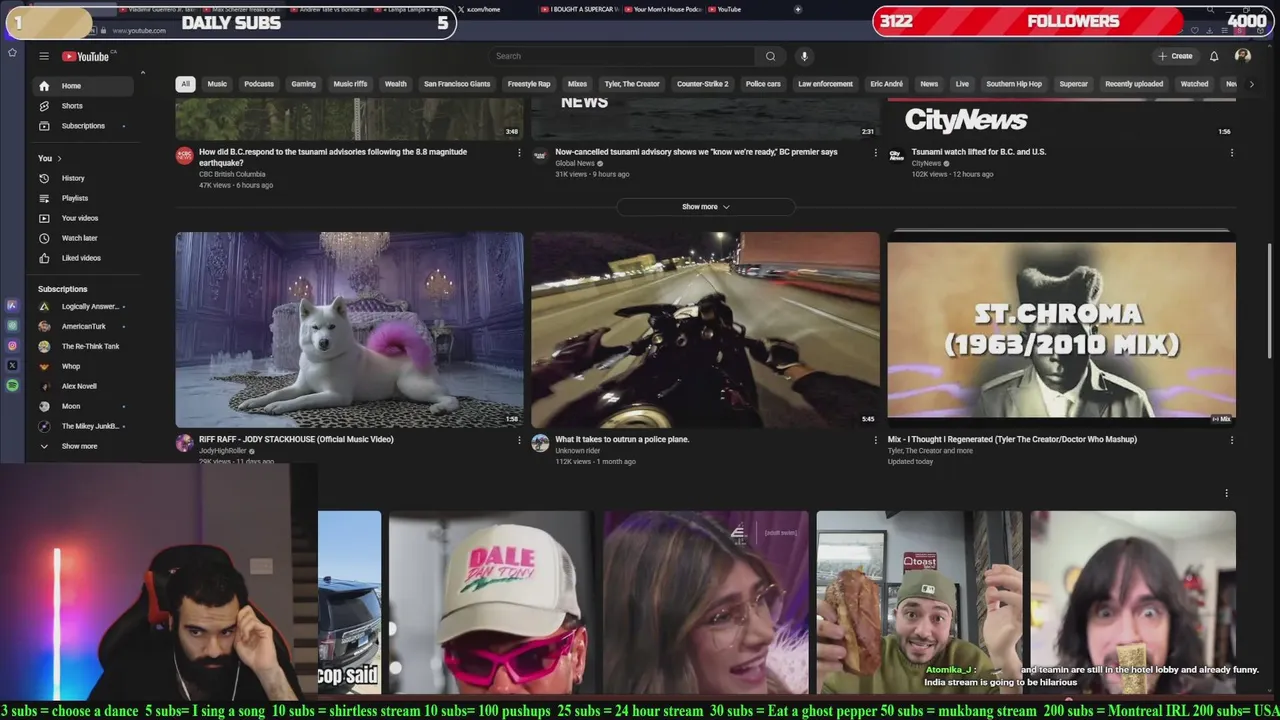The image size is (1280, 720).
Task: Select the Music filter chip
Action: pos(217,84)
